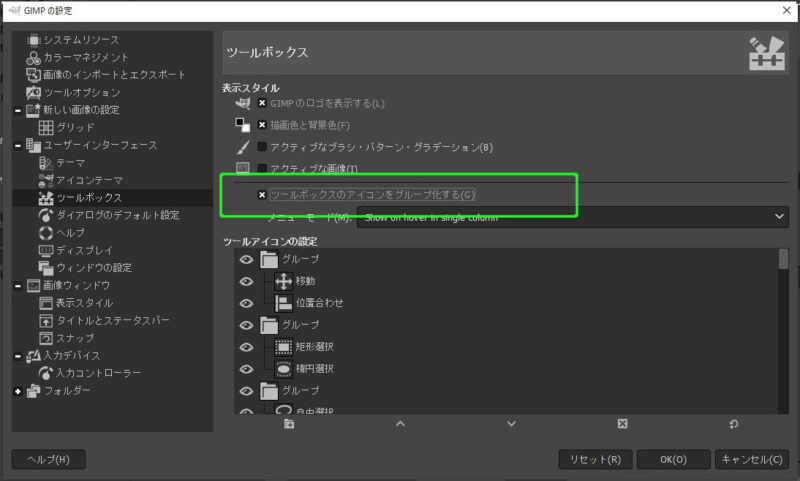This screenshot has width=800, height=481.
Task: Toggle ツールボックスのアイコンをグループ化する checkbox
Action: [x=262, y=194]
